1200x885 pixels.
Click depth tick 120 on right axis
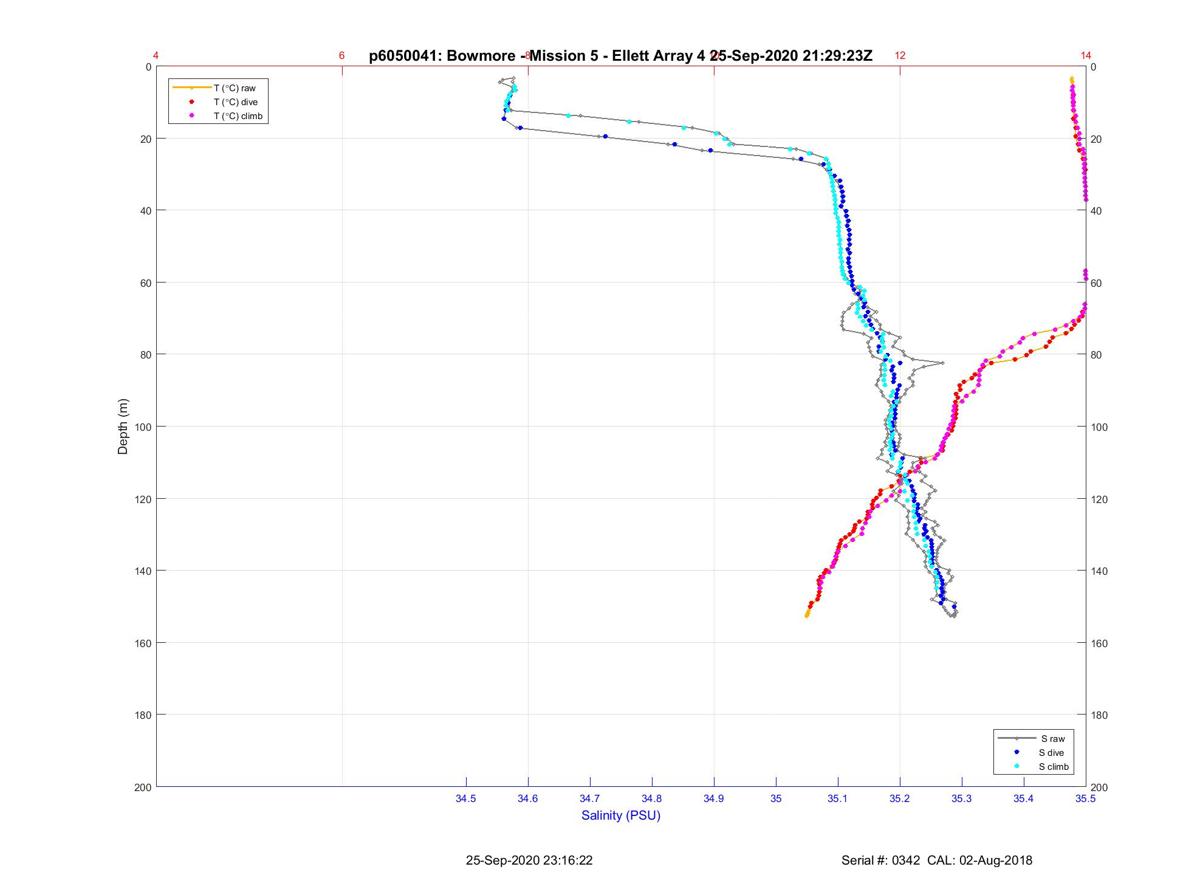(x=1100, y=499)
